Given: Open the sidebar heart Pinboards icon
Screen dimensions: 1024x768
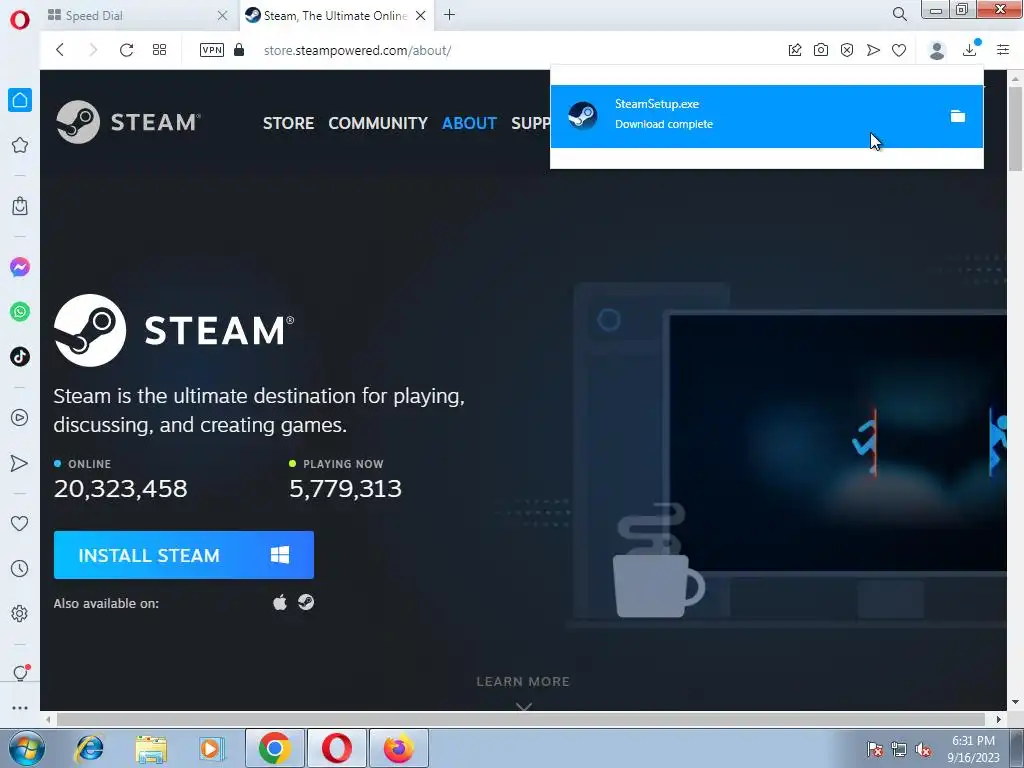Looking at the screenshot, I should coord(20,524).
